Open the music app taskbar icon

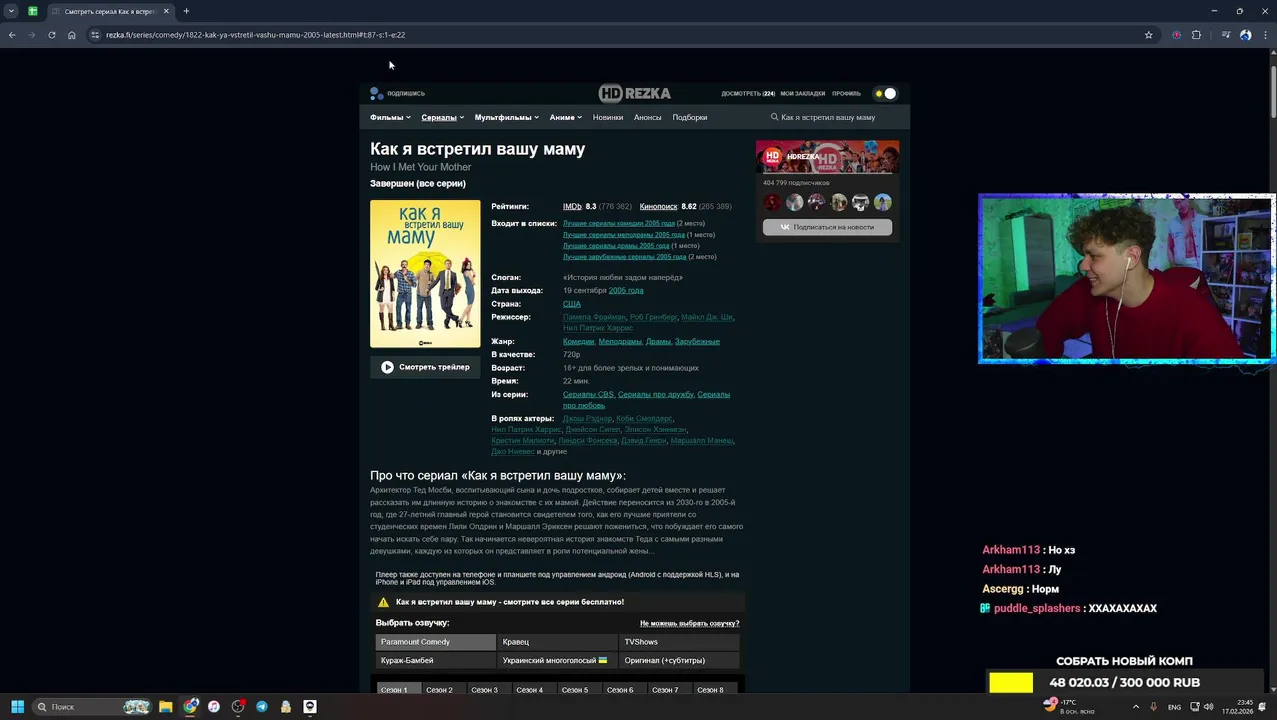coord(214,707)
